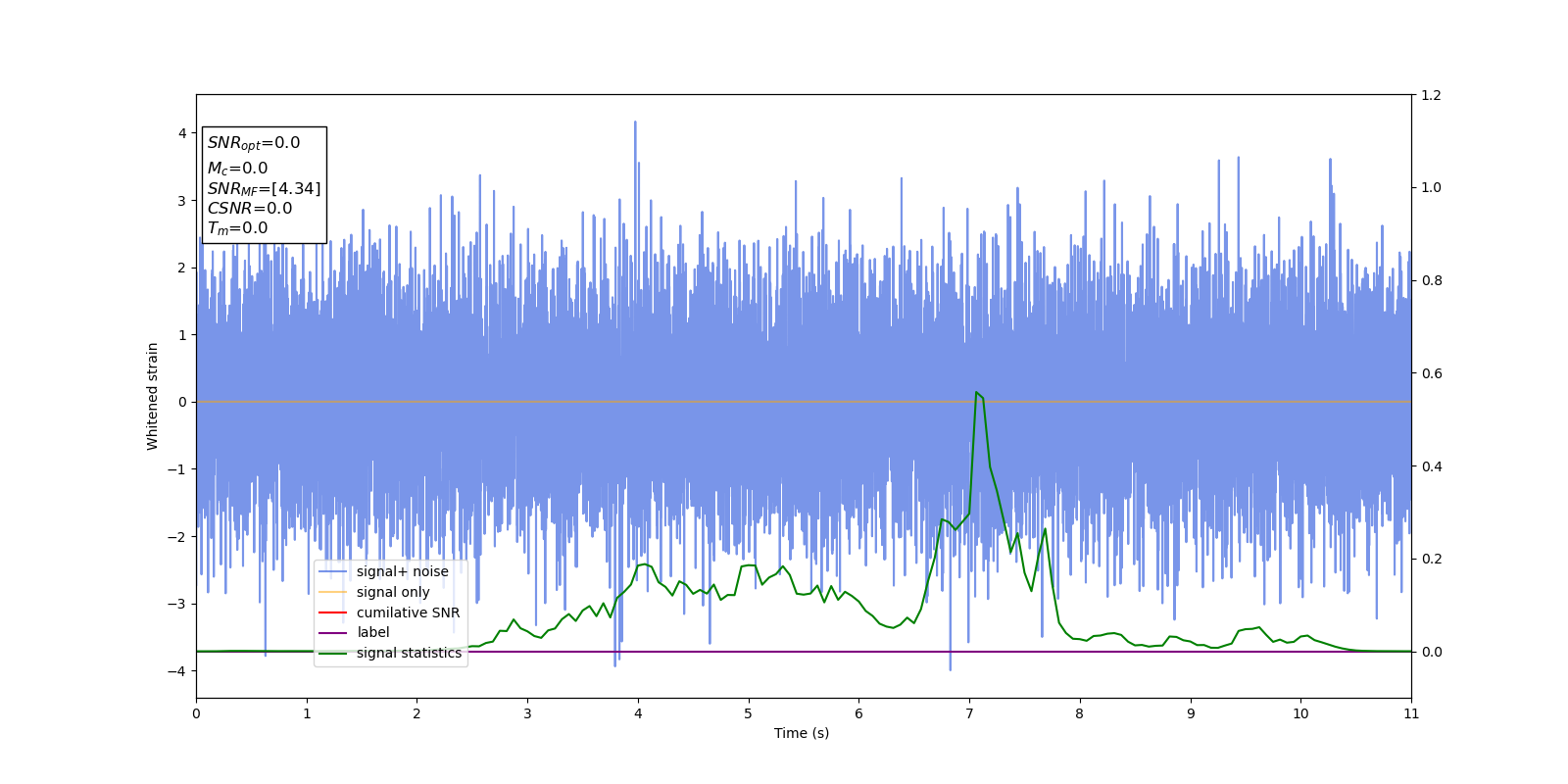The image size is (1568, 784).
Task: Click the T_m=0.0 annotation text
Action: coord(237,228)
